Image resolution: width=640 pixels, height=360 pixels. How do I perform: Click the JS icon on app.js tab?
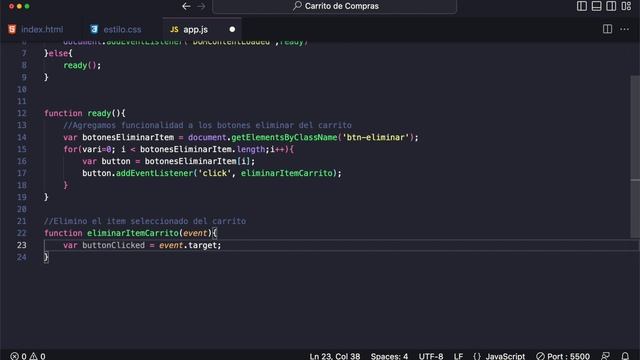(174, 29)
